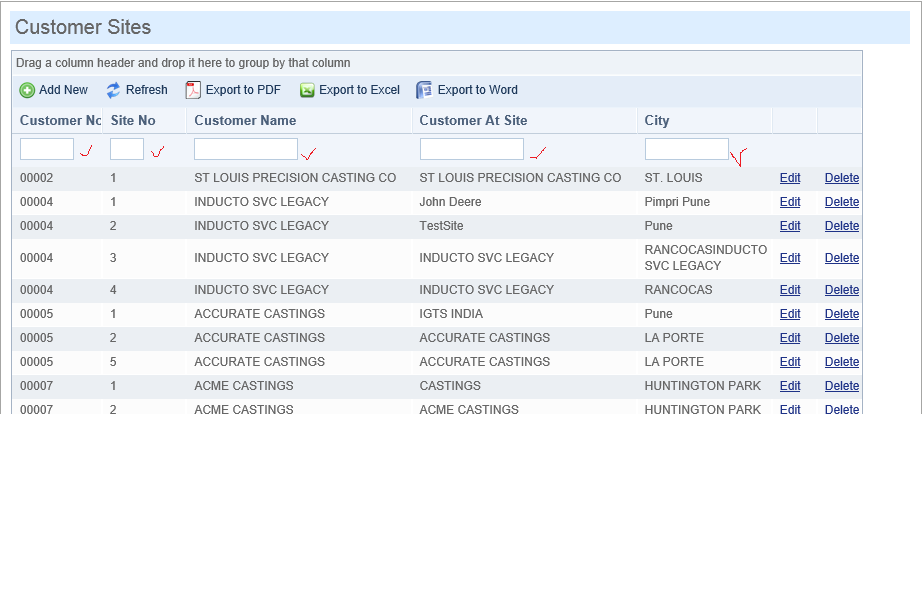The height and width of the screenshot is (614, 923).
Task: Click the blue Refresh arrows icon
Action: pos(113,90)
